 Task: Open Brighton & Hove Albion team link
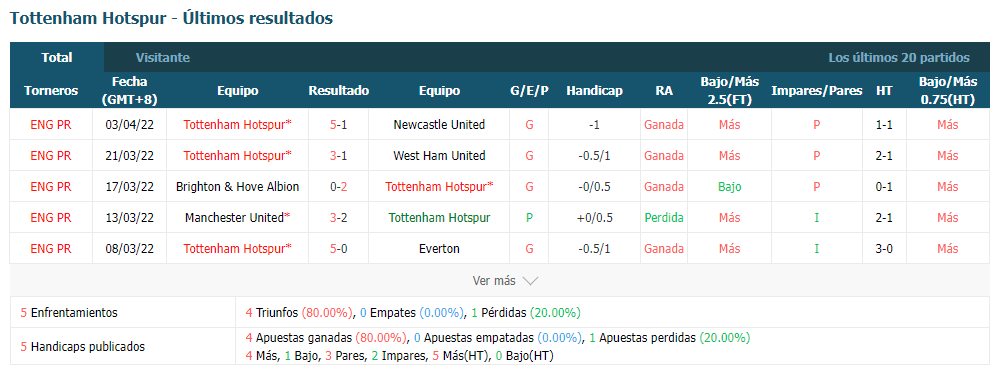(237, 187)
